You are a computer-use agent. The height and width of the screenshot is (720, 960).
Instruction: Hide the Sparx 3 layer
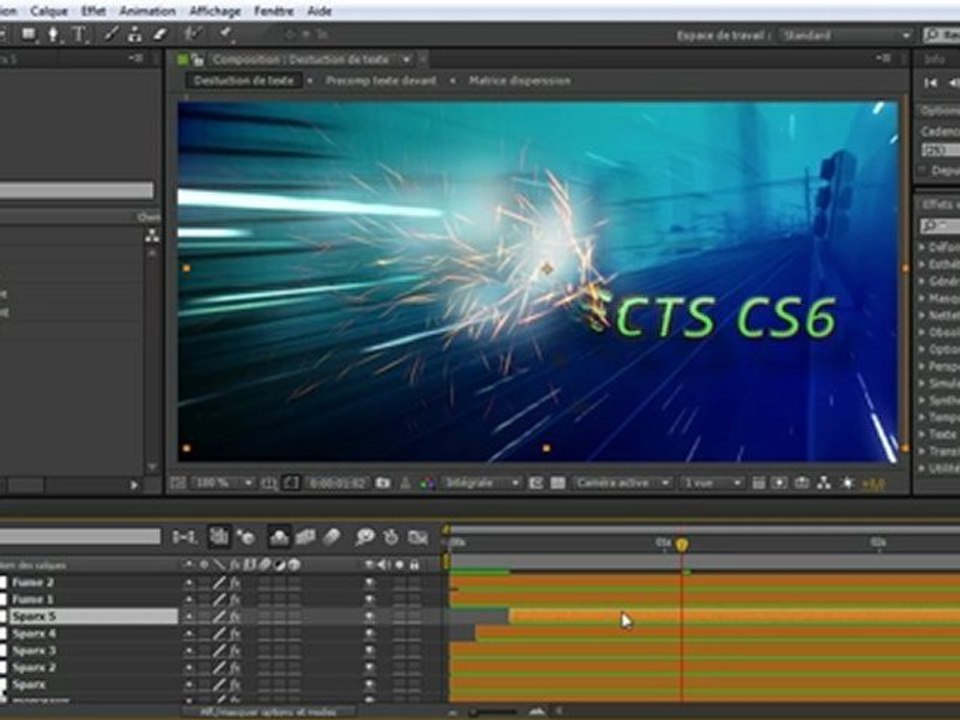pyautogui.click(x=370, y=651)
